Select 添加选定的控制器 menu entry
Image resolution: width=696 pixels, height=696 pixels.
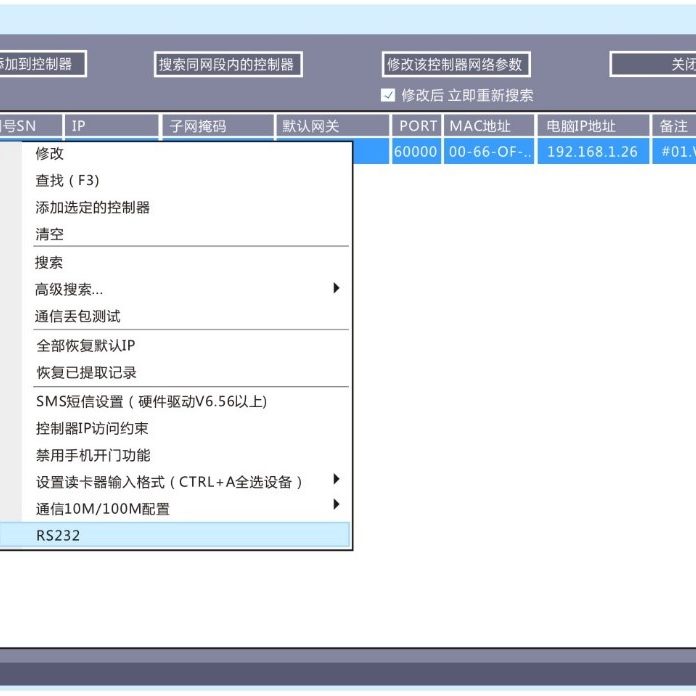93,208
